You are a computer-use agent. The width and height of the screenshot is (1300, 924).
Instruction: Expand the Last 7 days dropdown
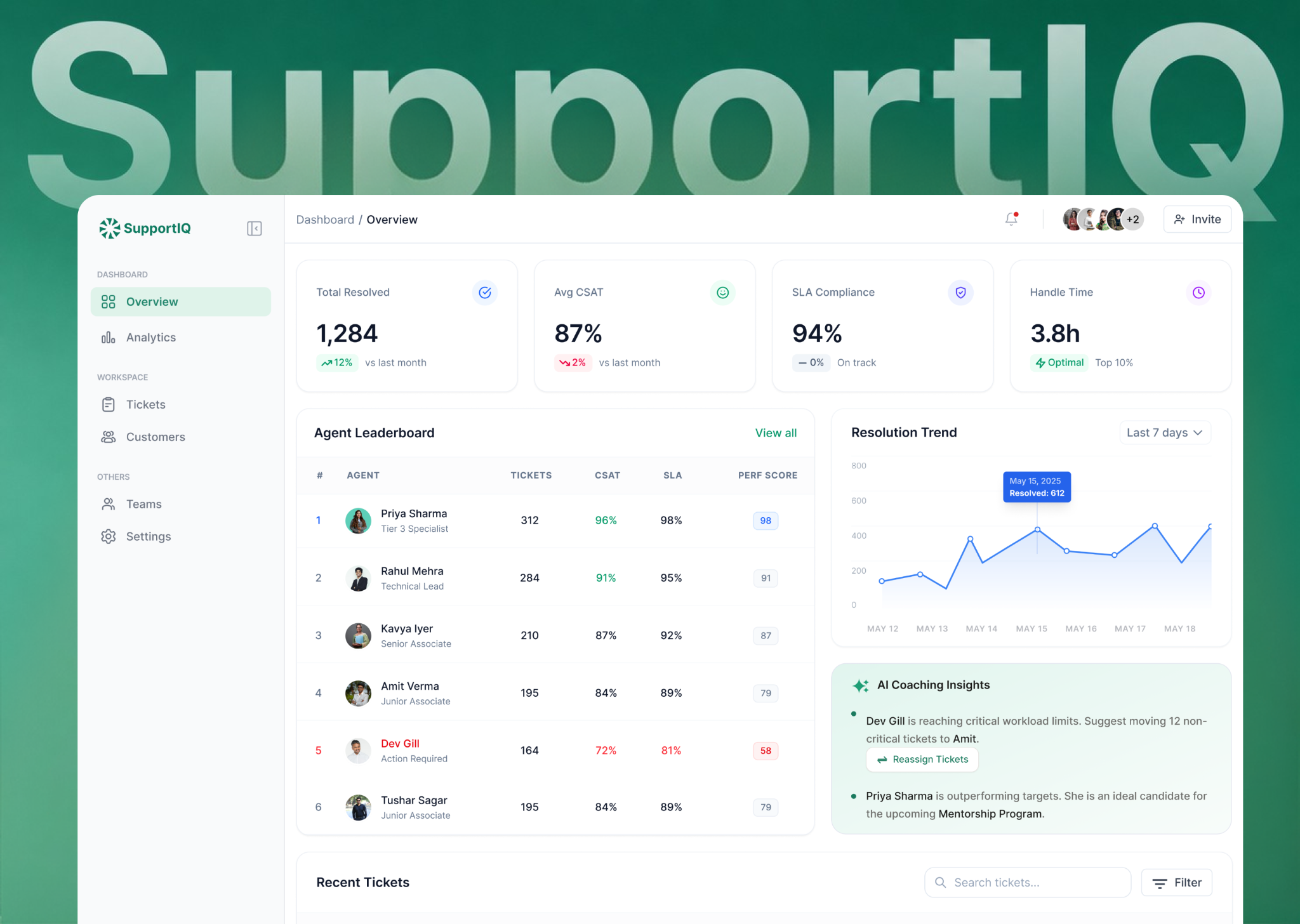tap(1165, 432)
